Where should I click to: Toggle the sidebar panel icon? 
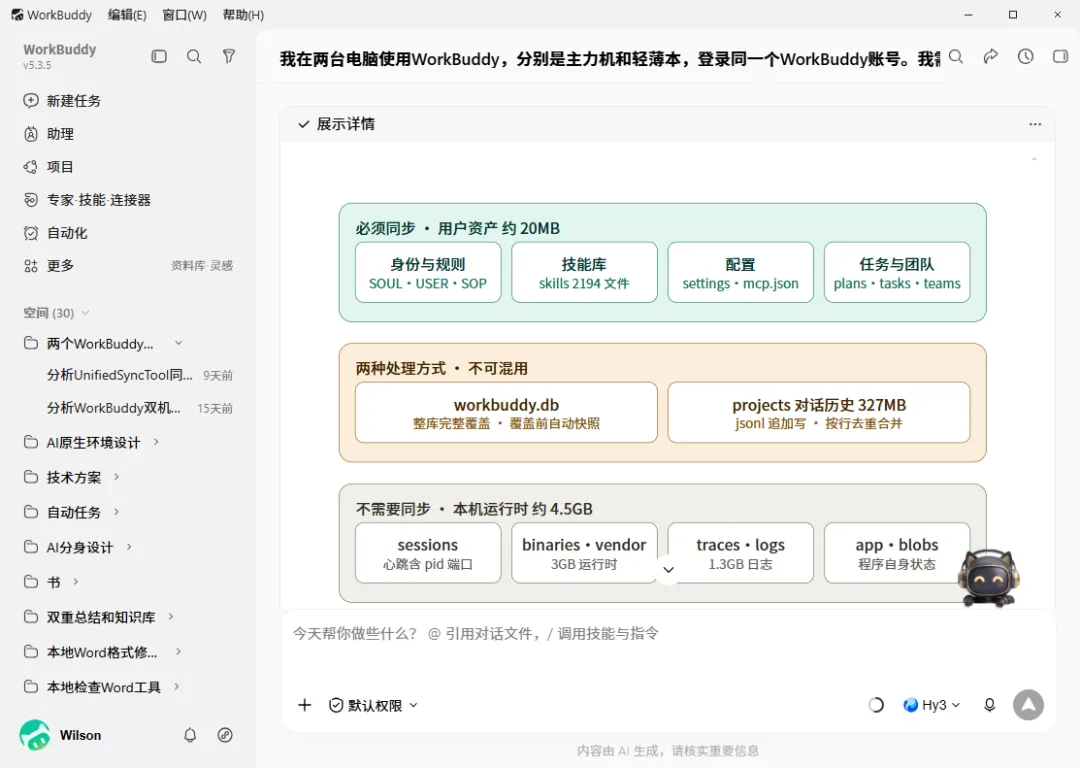coord(159,56)
